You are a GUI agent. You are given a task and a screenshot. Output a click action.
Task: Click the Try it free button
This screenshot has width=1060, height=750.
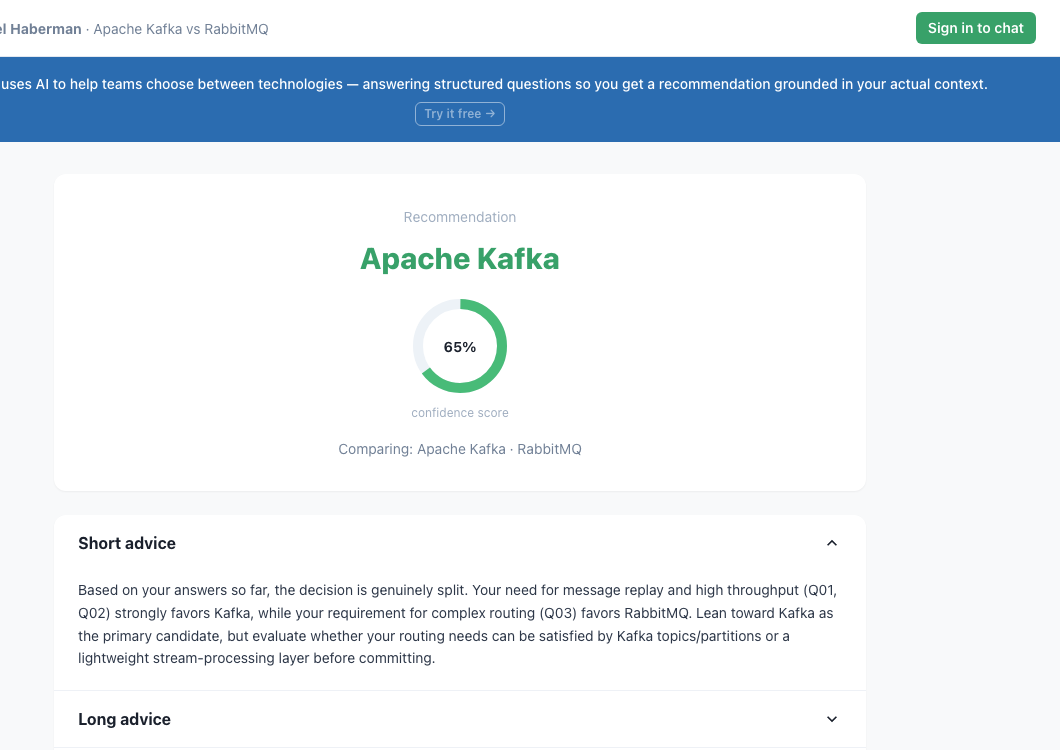click(x=460, y=114)
